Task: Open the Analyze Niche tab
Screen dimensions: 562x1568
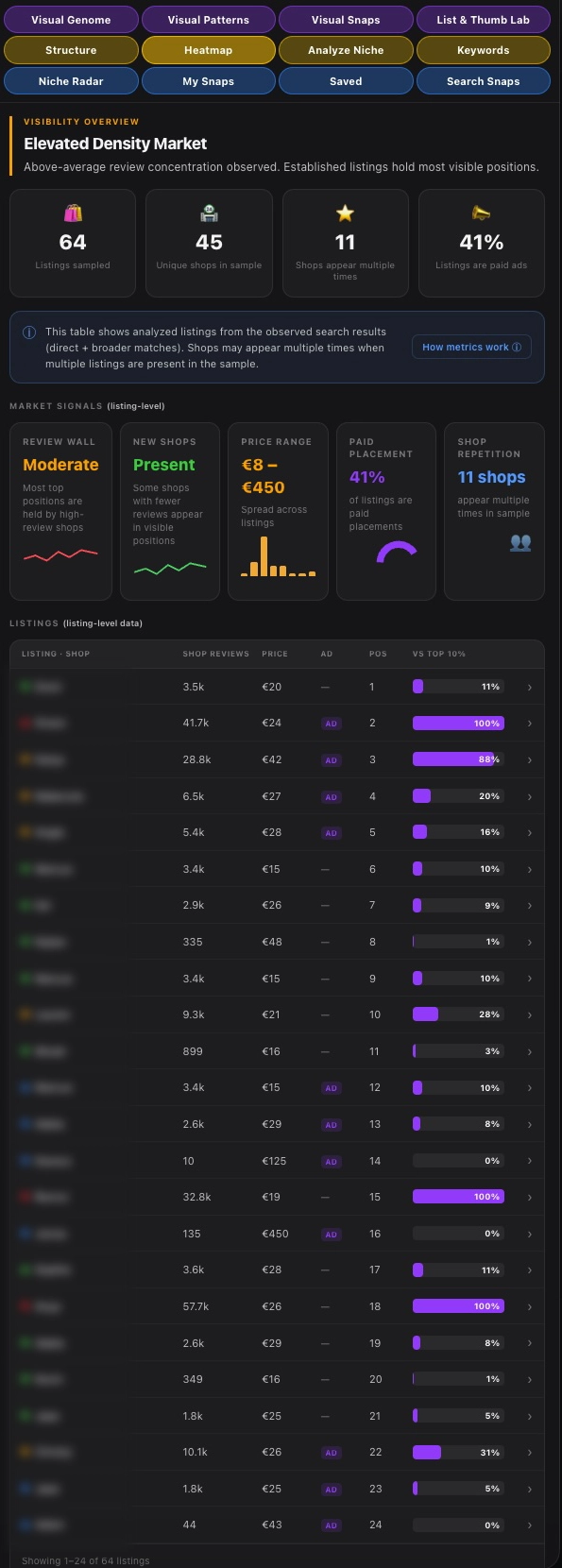Action: coord(346,50)
